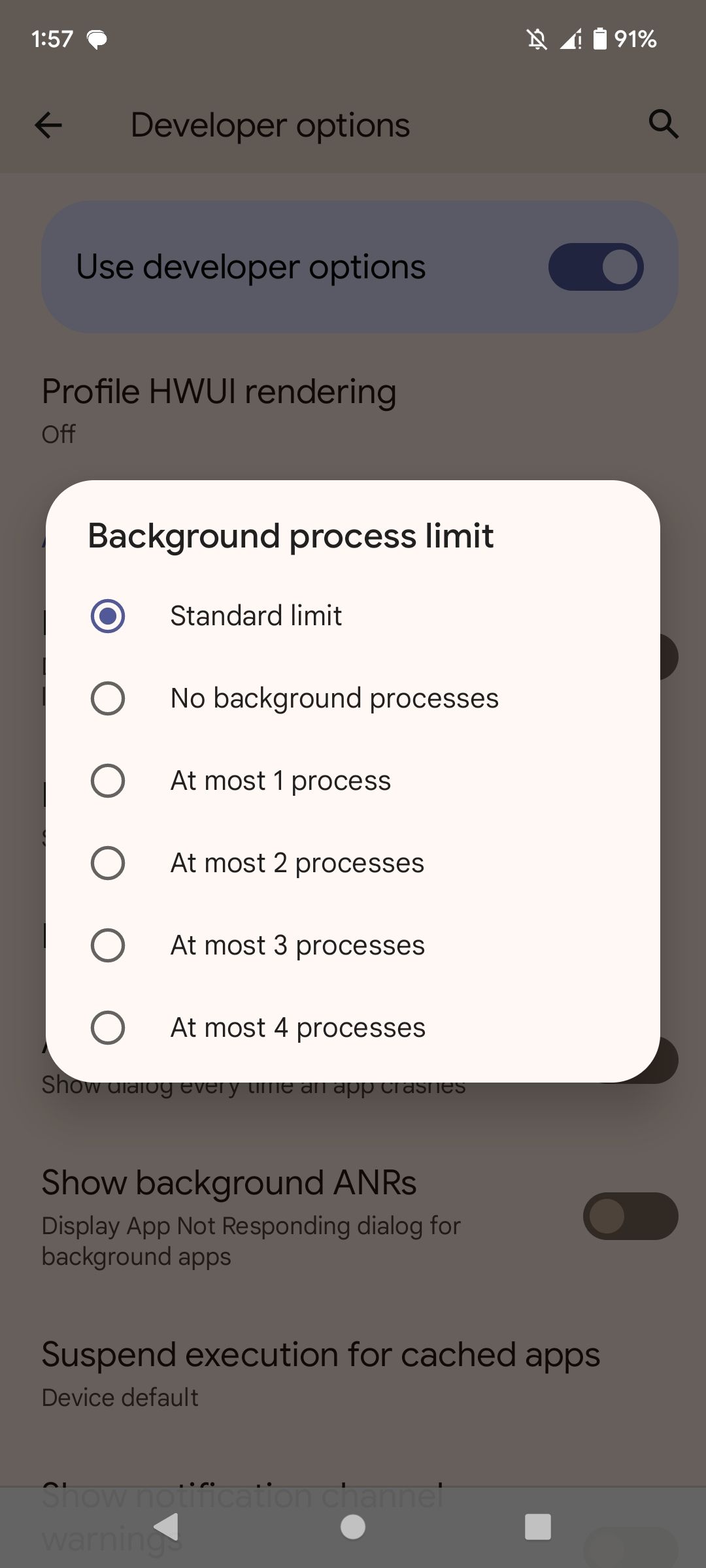This screenshot has height=1568, width=706.
Task: Tap the back arrow in Developer options
Action: (49, 125)
